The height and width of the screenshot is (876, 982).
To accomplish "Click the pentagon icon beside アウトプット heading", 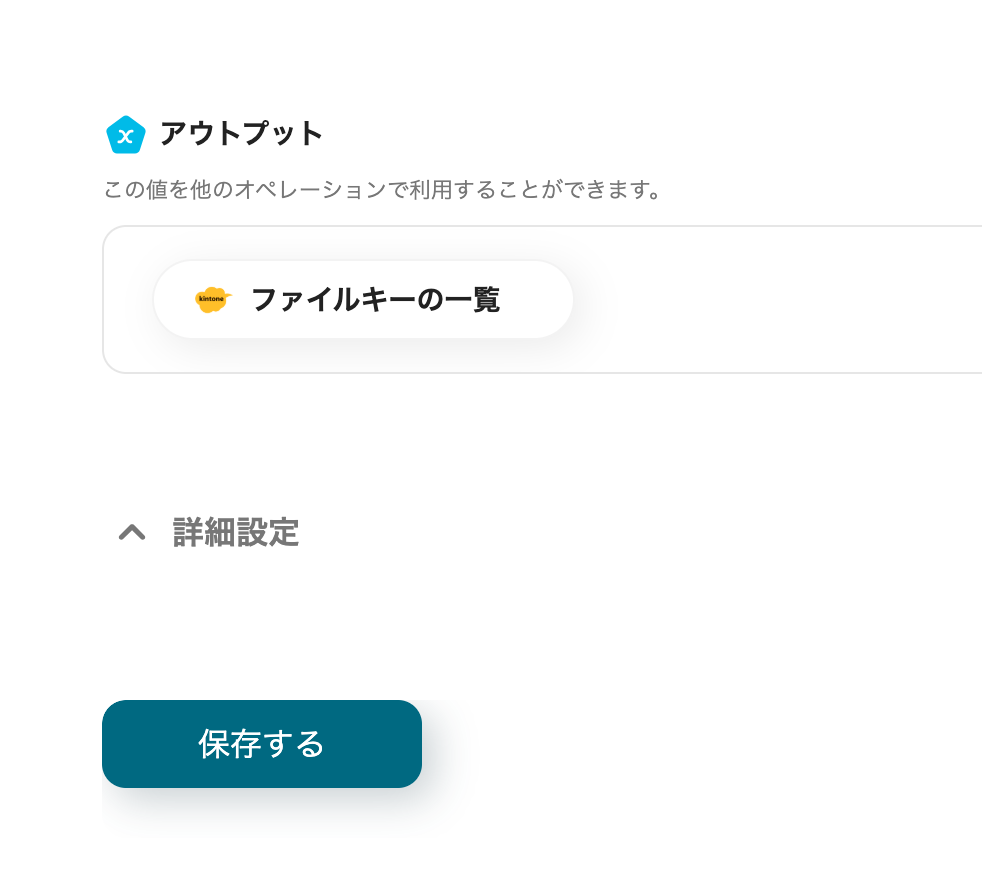I will click(124, 134).
